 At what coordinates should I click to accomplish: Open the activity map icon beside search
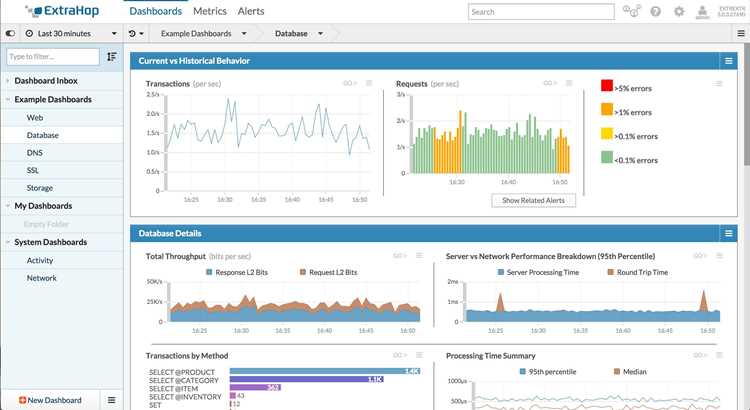point(631,11)
